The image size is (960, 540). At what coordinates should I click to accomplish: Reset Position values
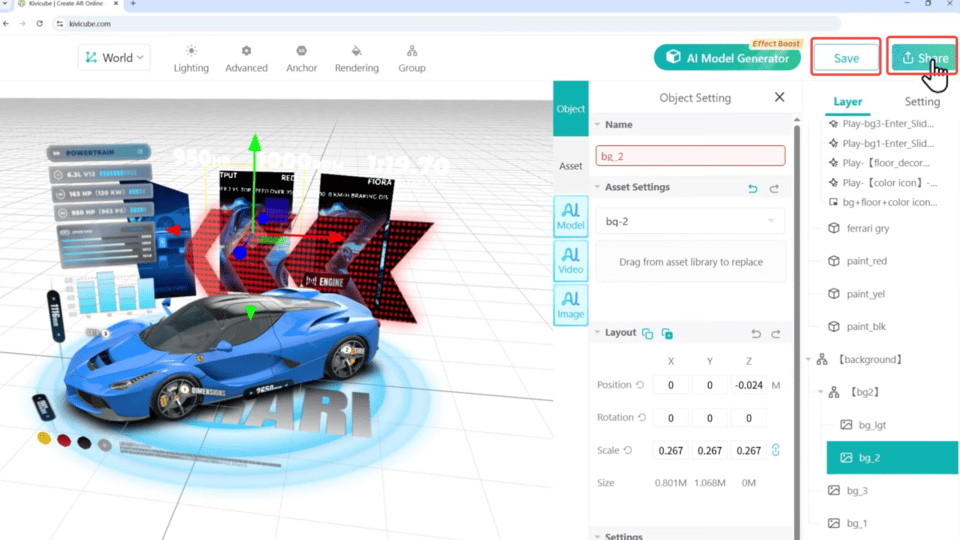640,385
